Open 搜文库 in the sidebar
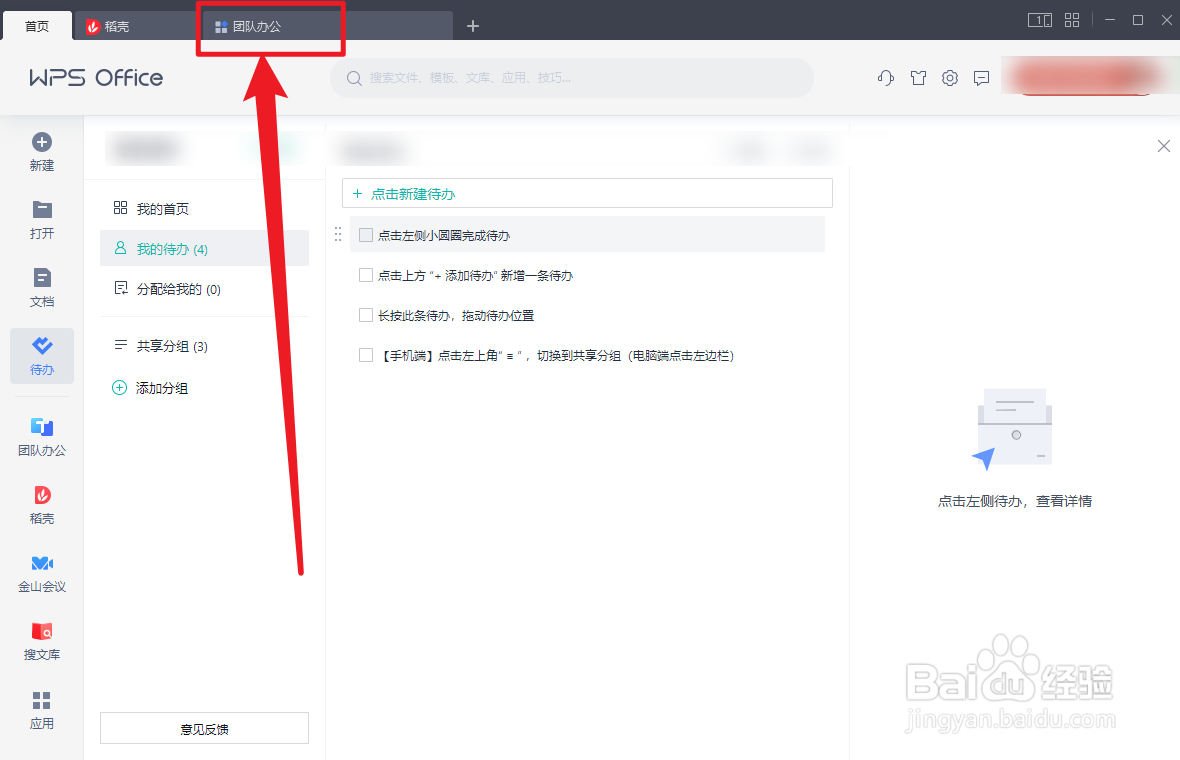The width and height of the screenshot is (1180, 760). pos(41,640)
